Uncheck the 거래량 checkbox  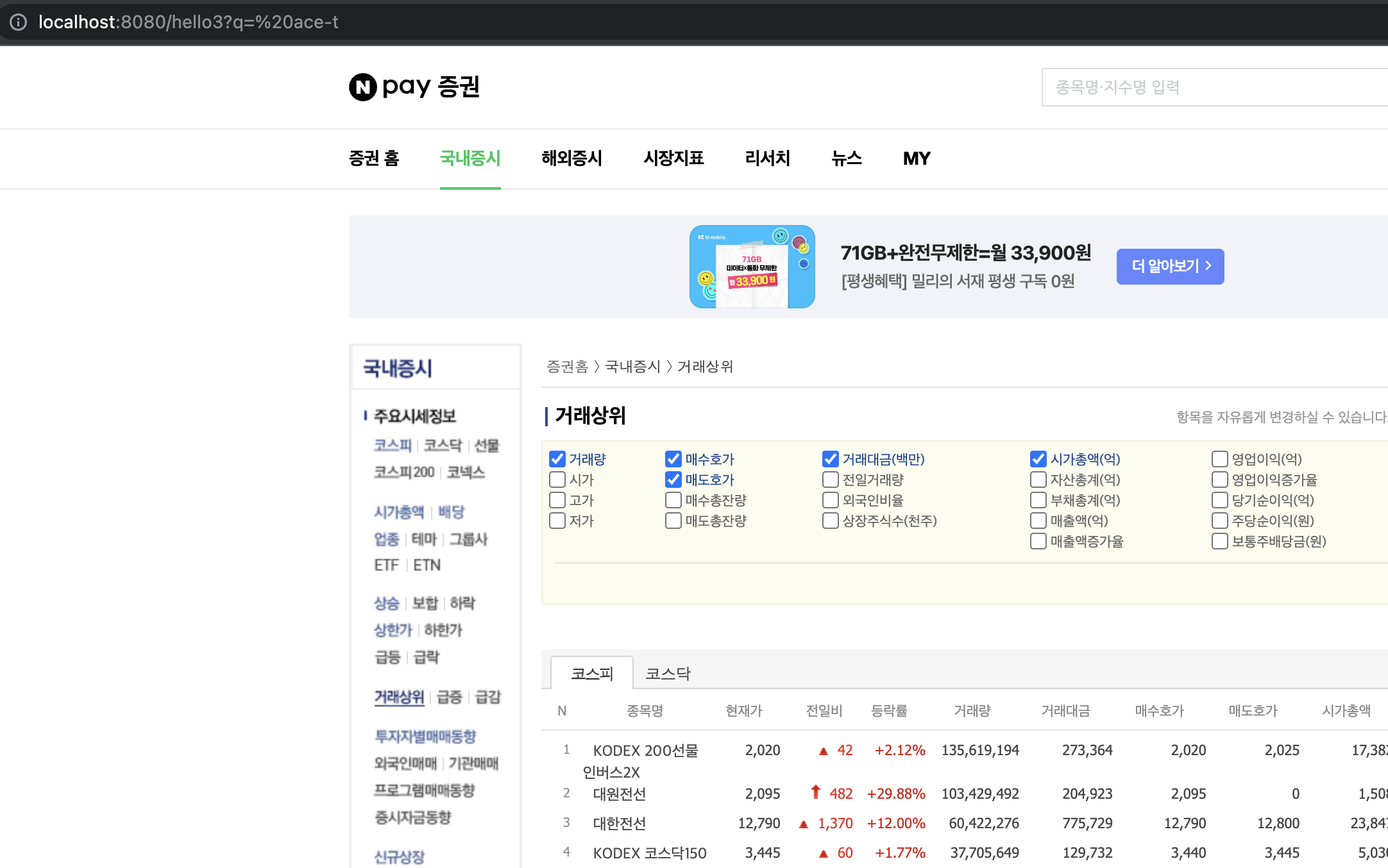557,459
